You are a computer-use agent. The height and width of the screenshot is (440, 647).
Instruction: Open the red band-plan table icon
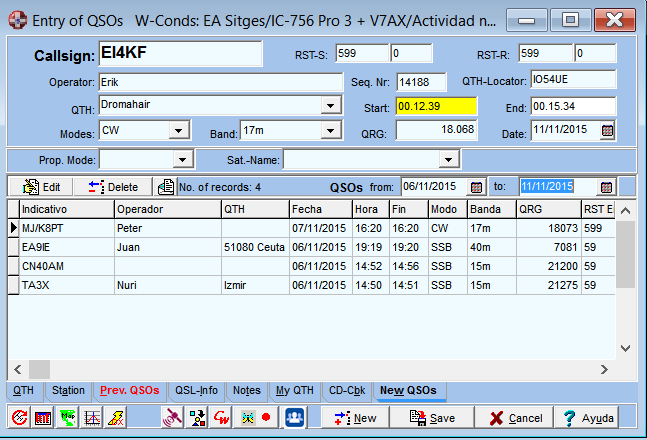[43, 418]
